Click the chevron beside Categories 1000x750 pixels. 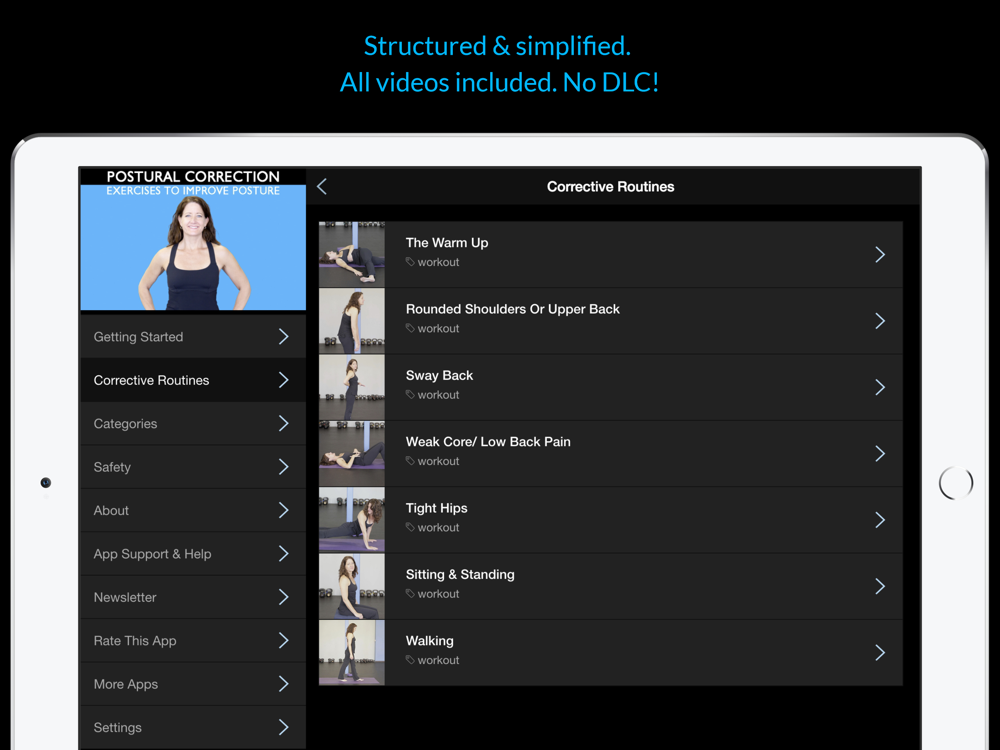(x=284, y=423)
